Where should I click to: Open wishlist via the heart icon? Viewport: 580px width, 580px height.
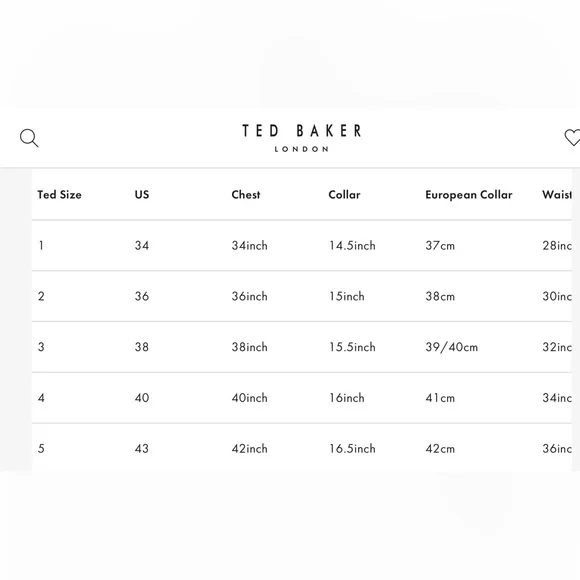tap(572, 137)
